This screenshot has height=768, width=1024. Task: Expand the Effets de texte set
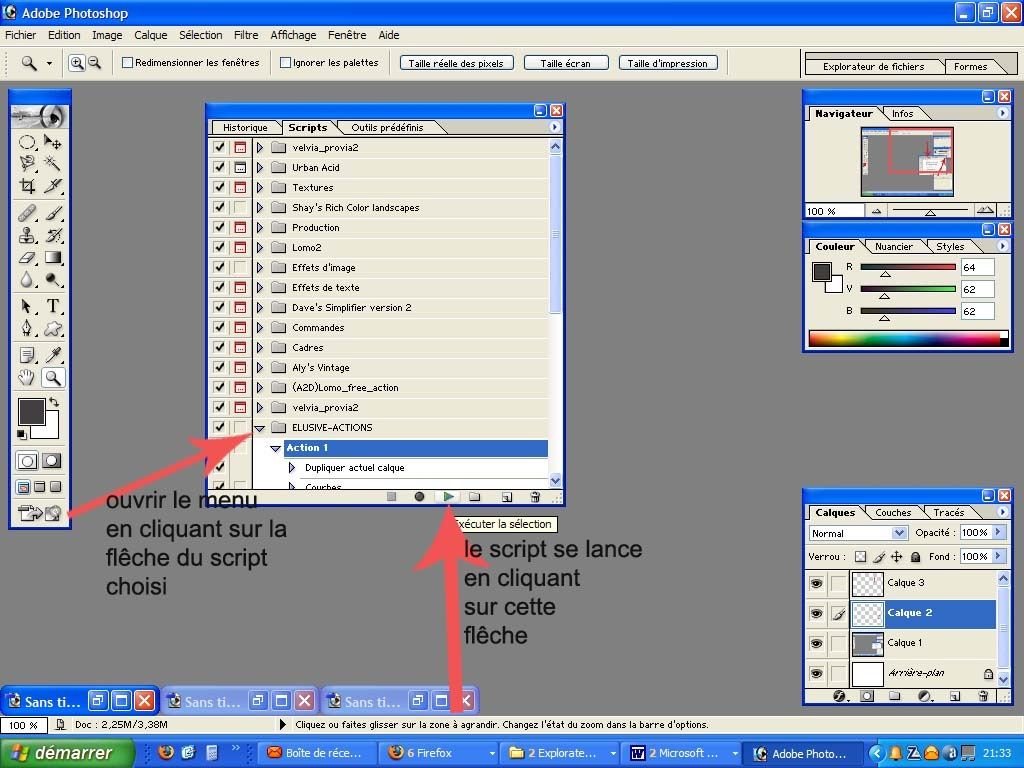coord(260,287)
